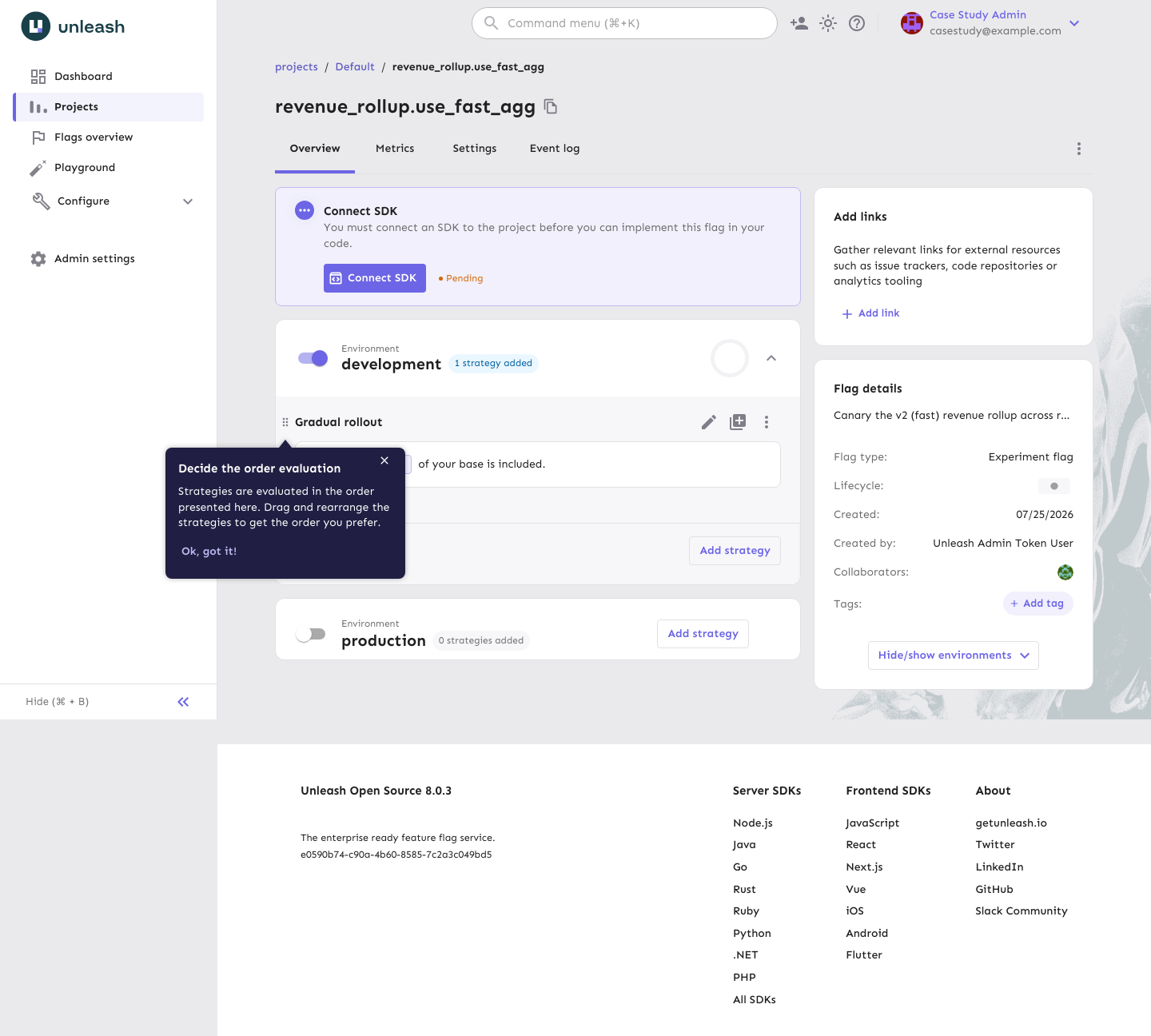Open the Python SDK link
This screenshot has height=1036, width=1151.
coord(752,934)
